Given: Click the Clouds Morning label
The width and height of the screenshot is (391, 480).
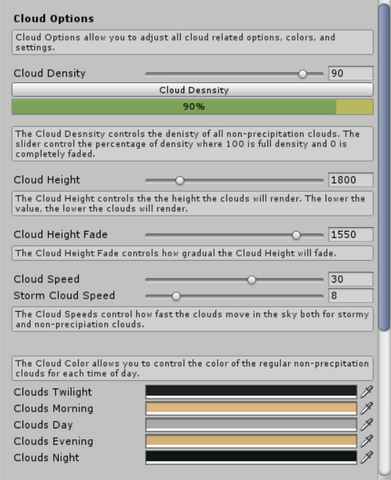Looking at the screenshot, I should pos(53,408).
